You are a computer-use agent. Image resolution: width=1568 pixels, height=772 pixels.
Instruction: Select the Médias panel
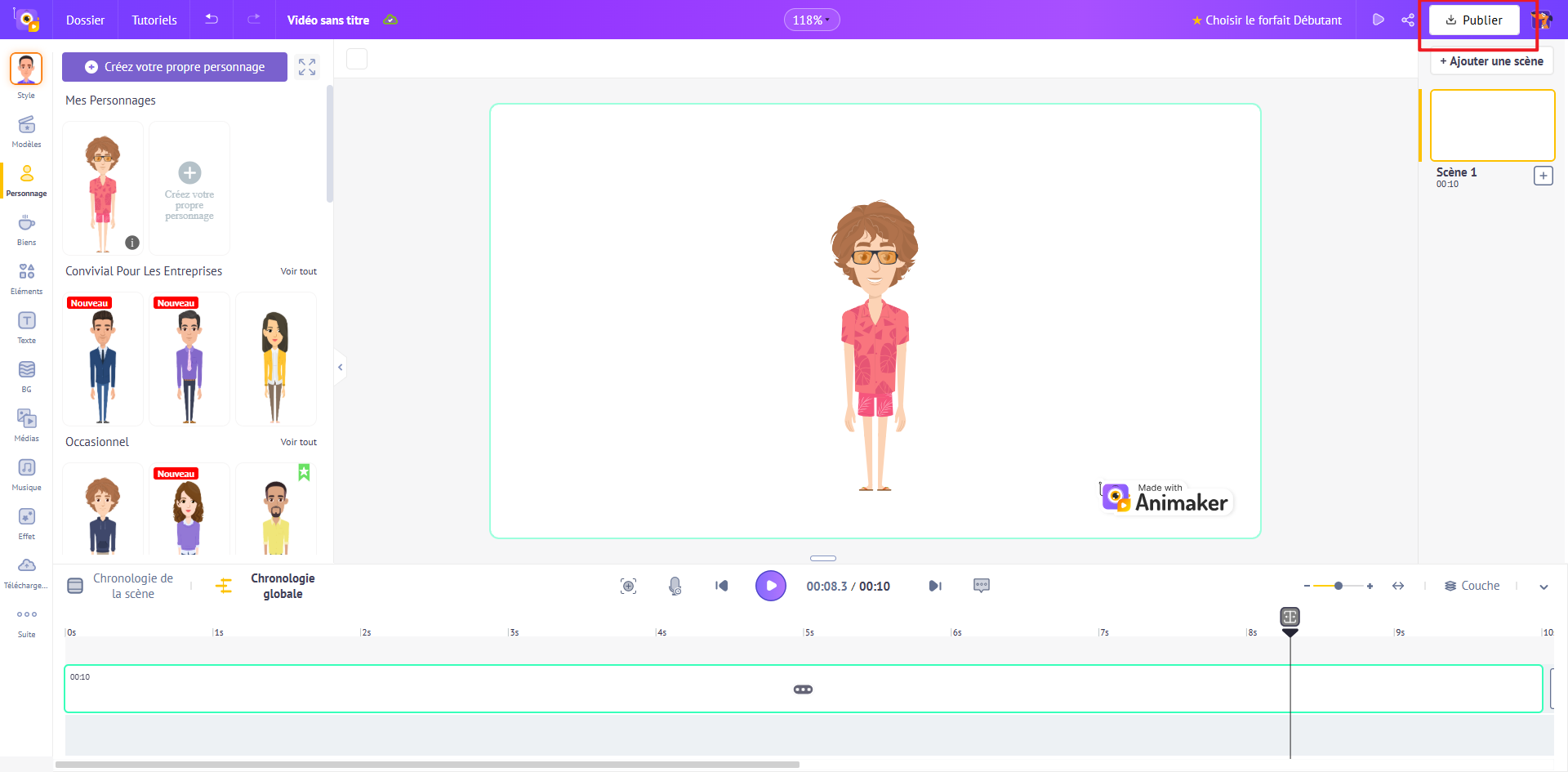[26, 424]
